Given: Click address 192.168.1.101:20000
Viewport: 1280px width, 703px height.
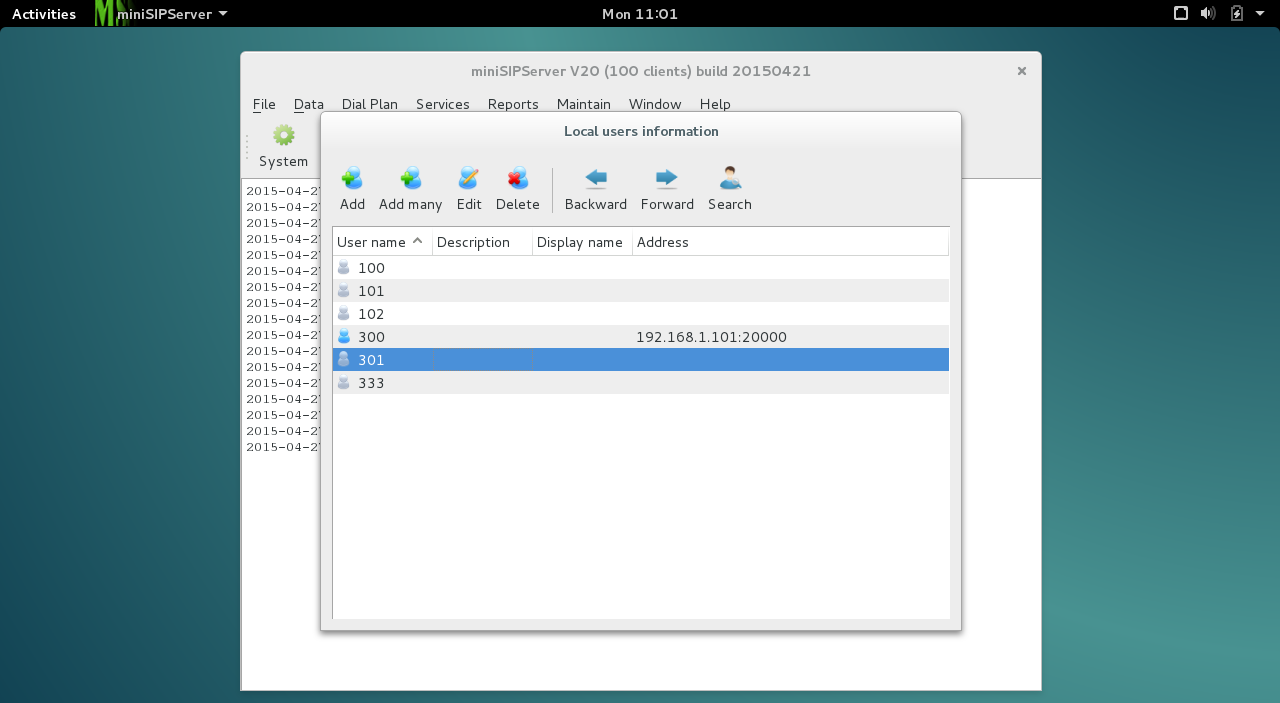Looking at the screenshot, I should [x=711, y=337].
